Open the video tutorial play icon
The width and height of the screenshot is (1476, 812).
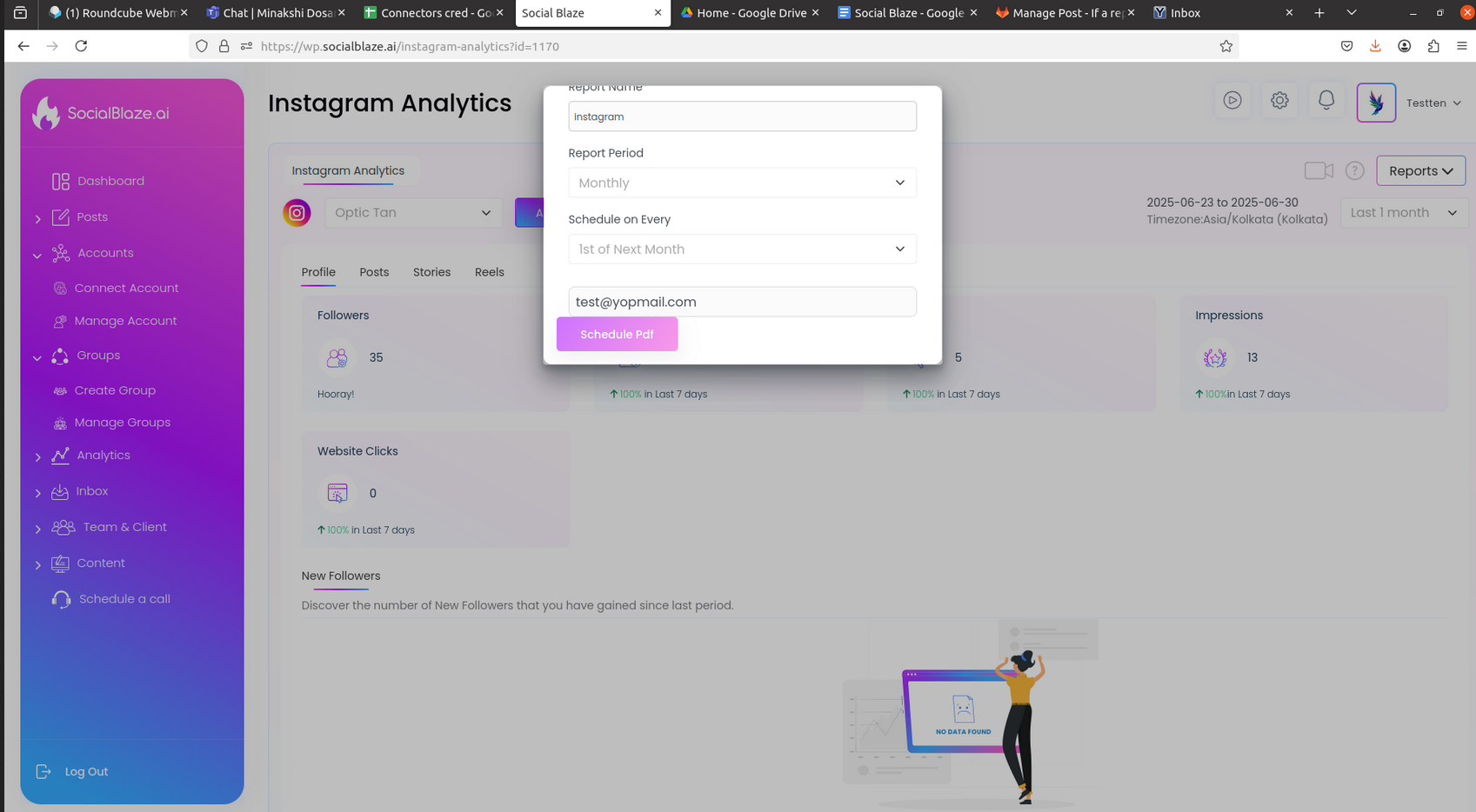[x=1232, y=100]
